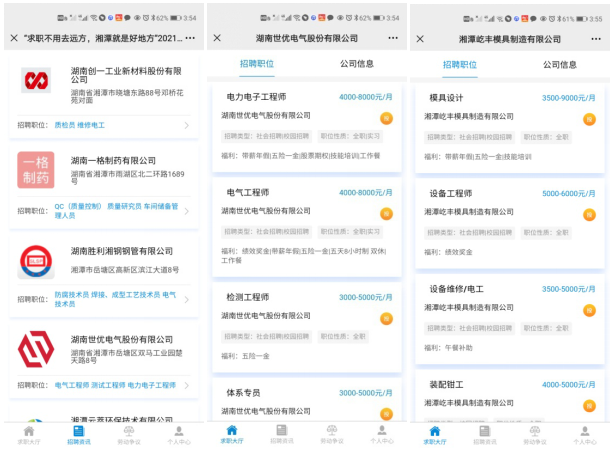Viewport: 614px width, 453px height.
Task: Tap 一格制药 company logo
Action: pyautogui.click(x=36, y=170)
